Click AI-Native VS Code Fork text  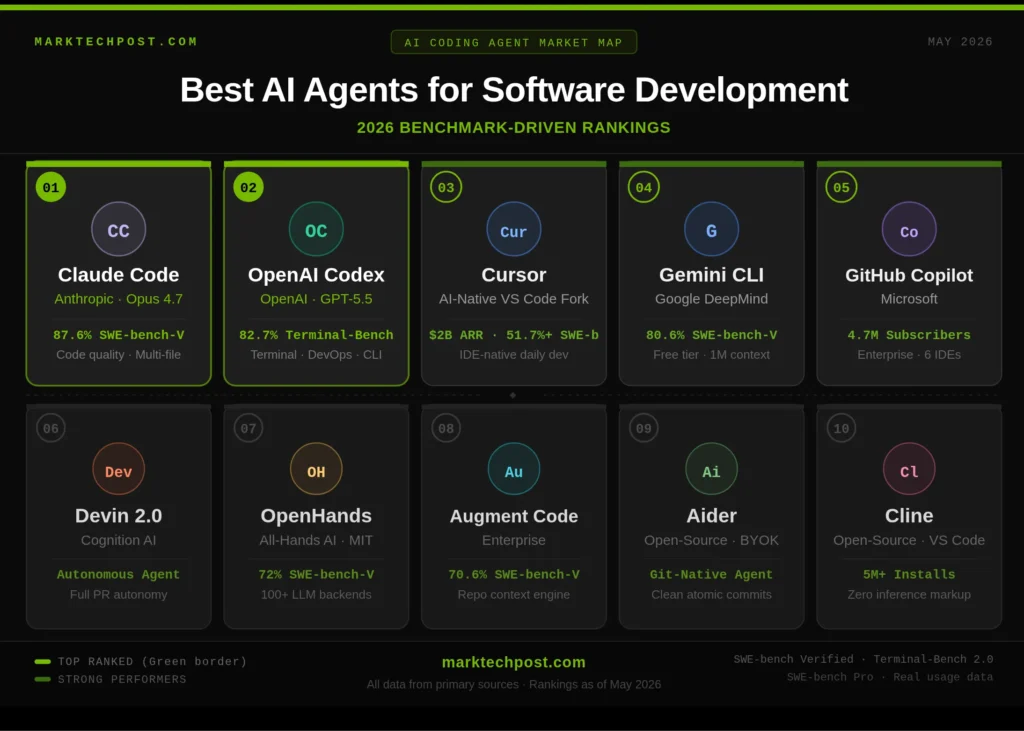pyautogui.click(x=514, y=299)
